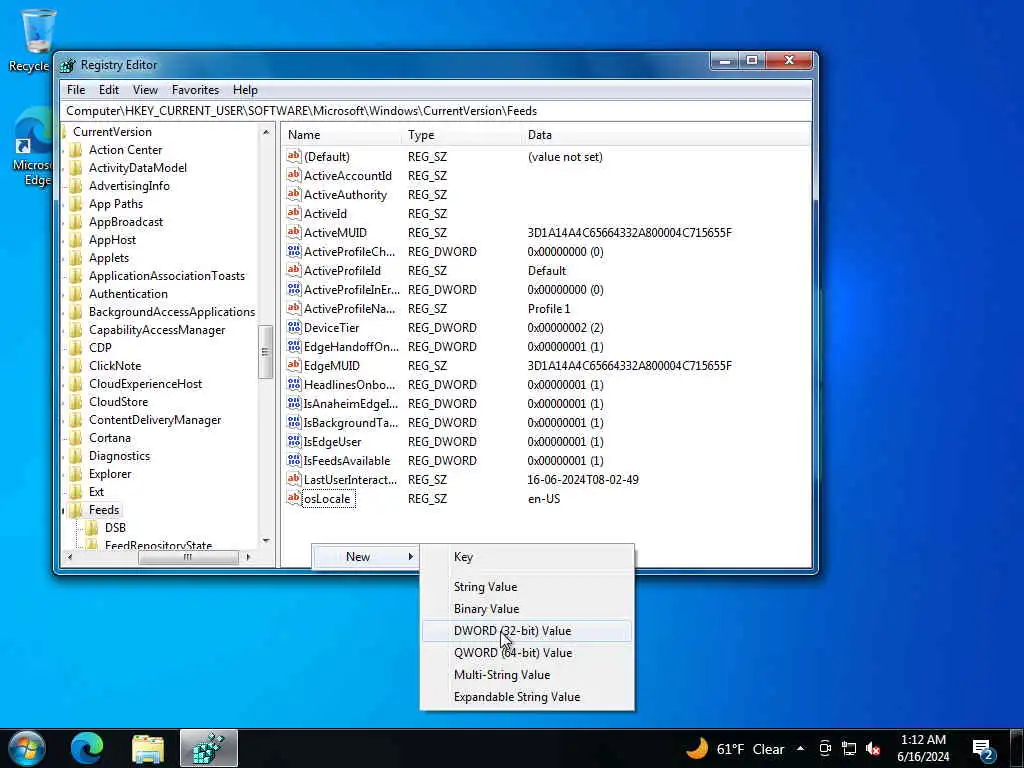Click the ActiveAccountId string value icon

(x=294, y=175)
